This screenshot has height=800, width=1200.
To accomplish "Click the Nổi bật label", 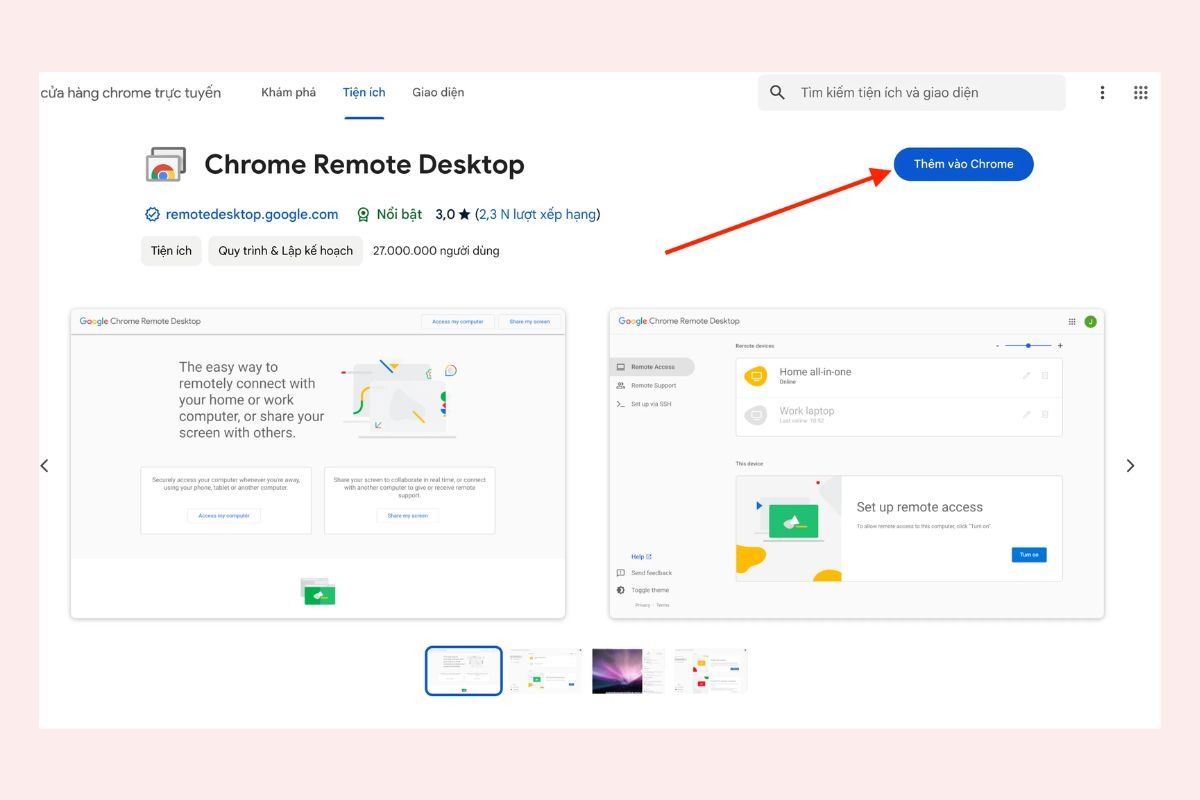I will pyautogui.click(x=399, y=214).
